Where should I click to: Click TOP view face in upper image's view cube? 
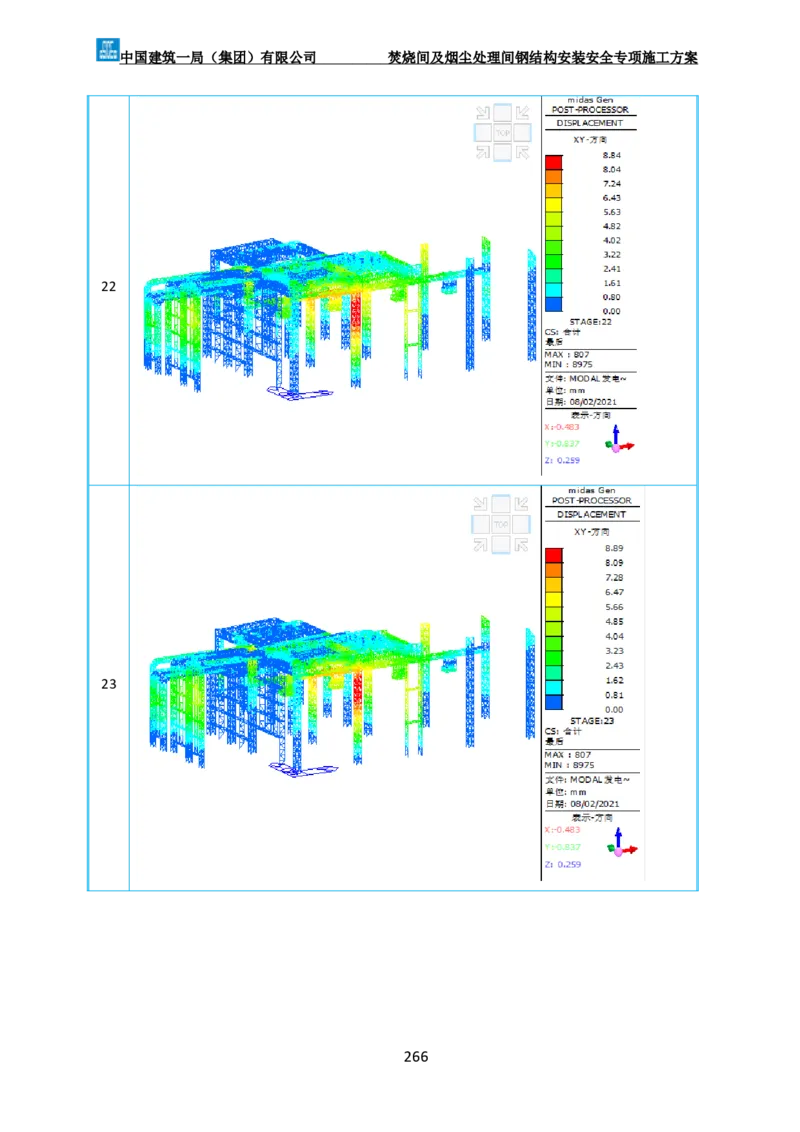coord(502,132)
